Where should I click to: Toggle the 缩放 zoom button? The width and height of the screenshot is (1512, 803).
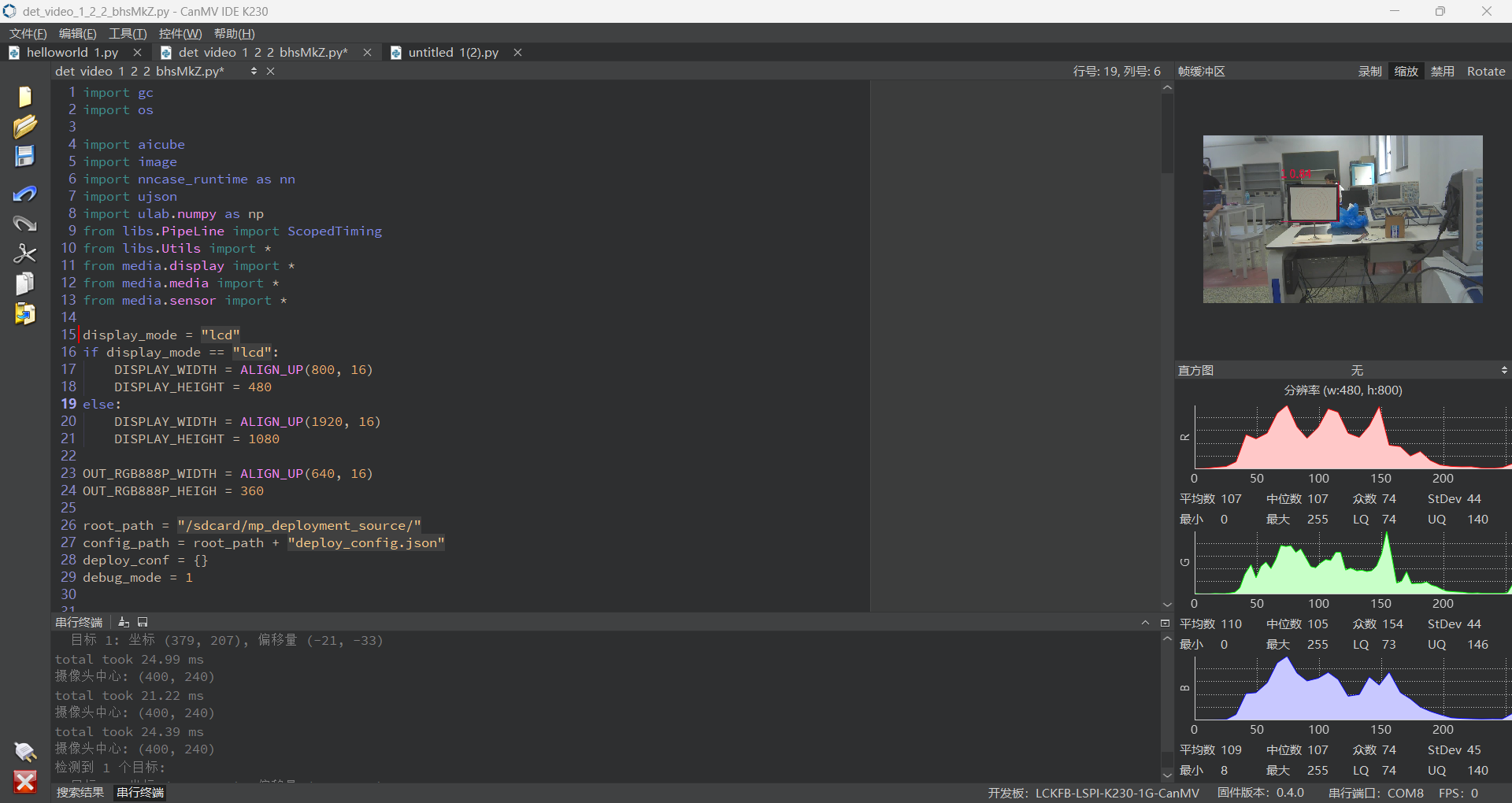tap(1406, 71)
